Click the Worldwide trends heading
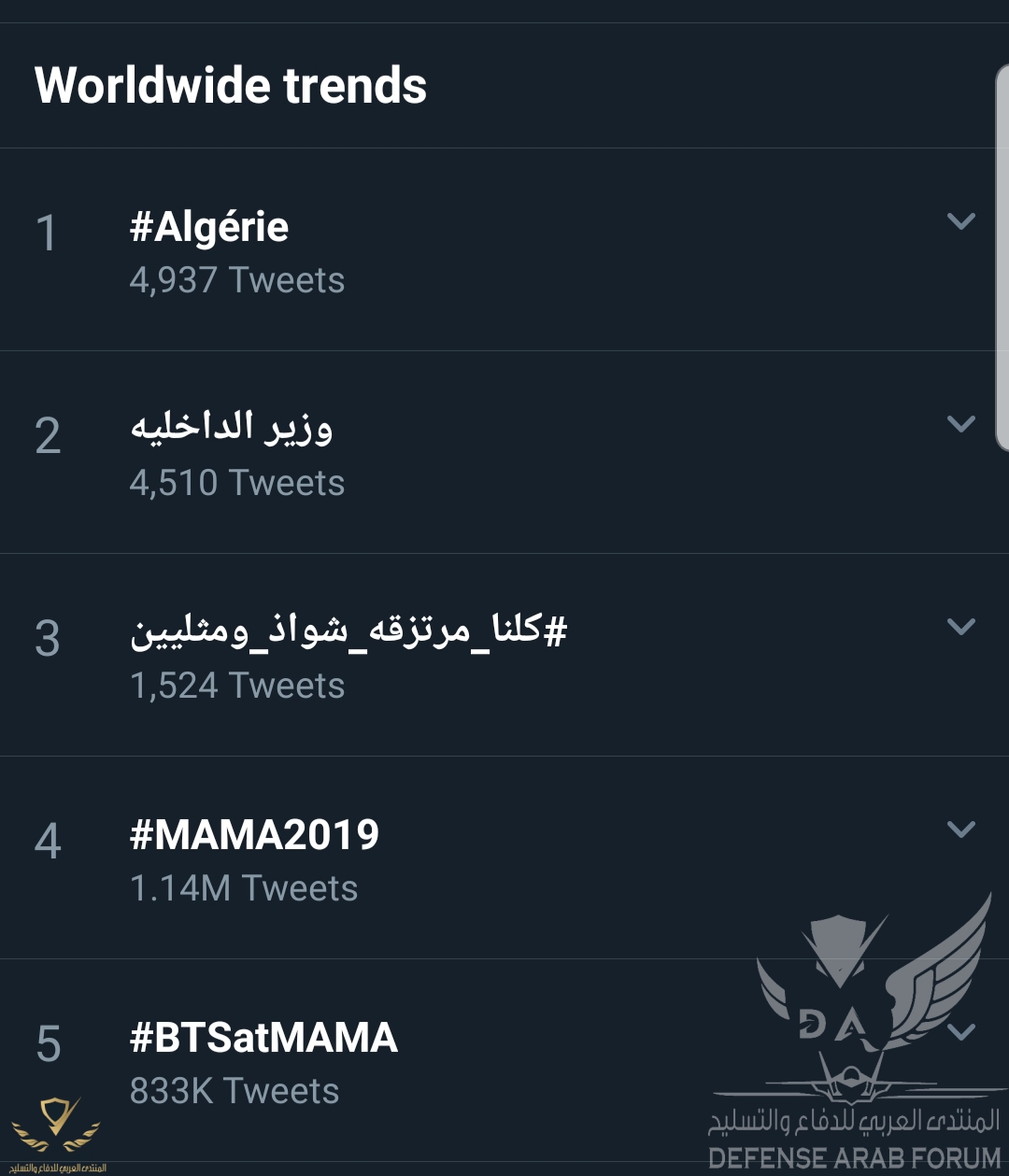Viewport: 1009px width, 1176px height. (x=231, y=86)
